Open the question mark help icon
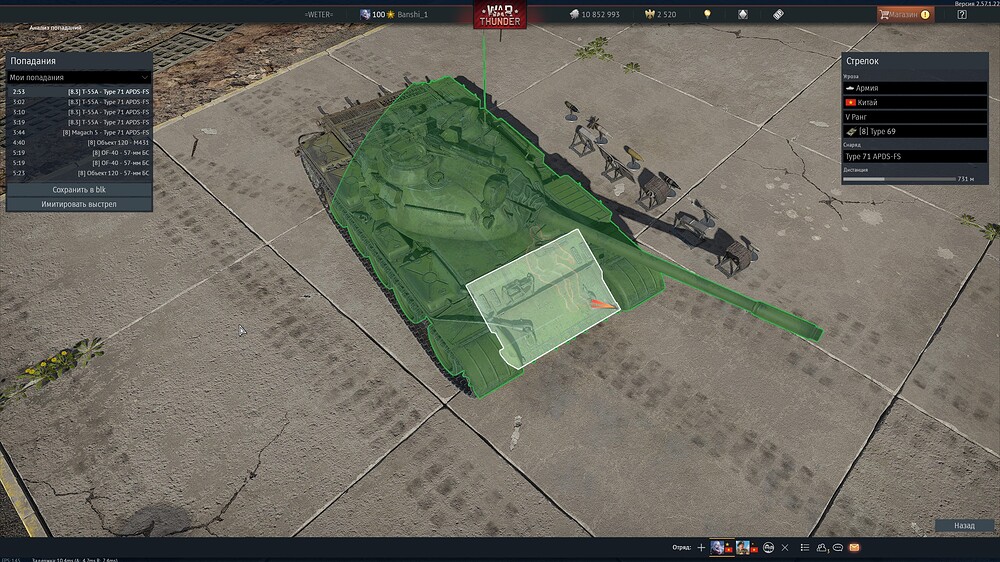 [962, 14]
